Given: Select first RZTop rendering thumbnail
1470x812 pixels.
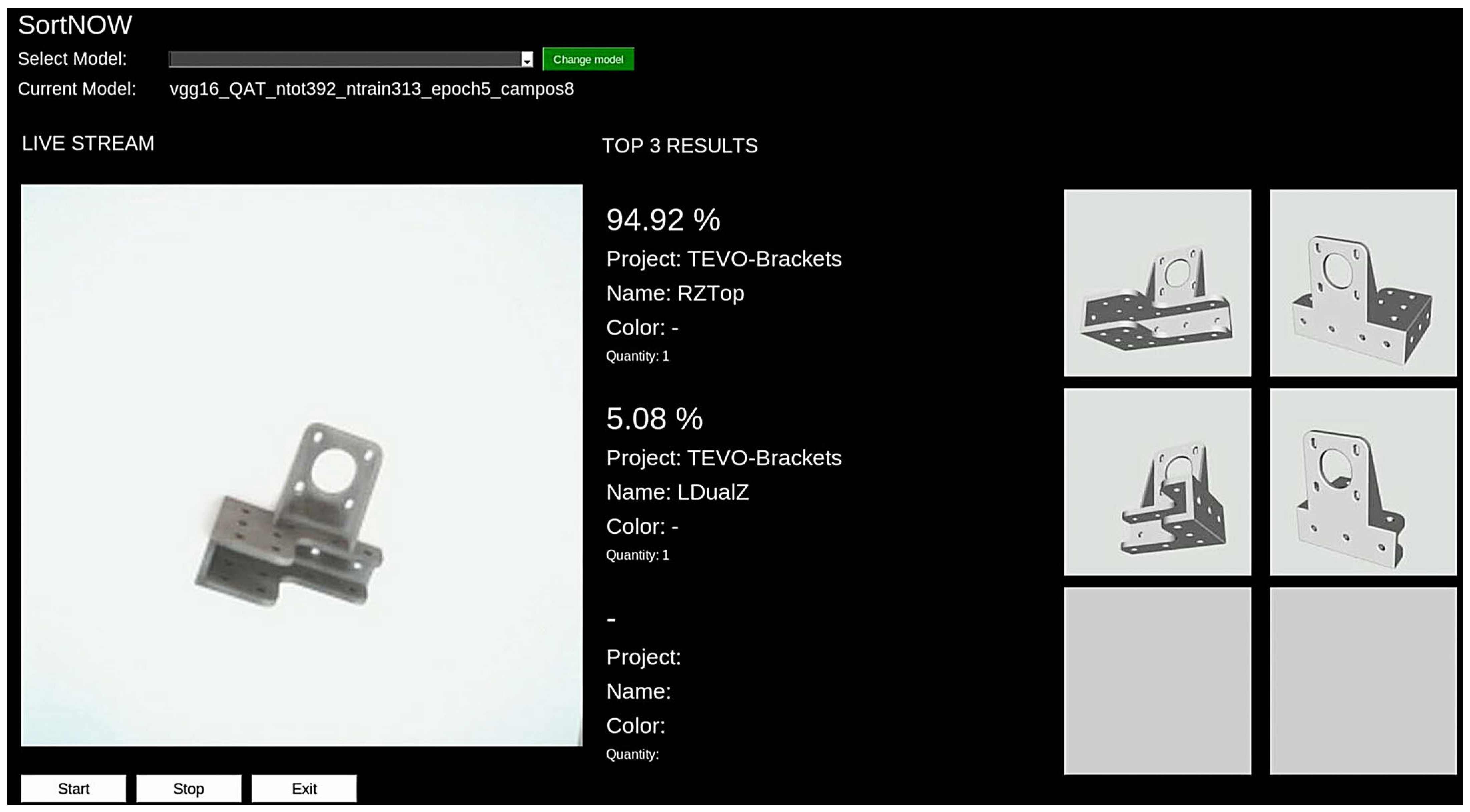Looking at the screenshot, I should coord(1158,283).
